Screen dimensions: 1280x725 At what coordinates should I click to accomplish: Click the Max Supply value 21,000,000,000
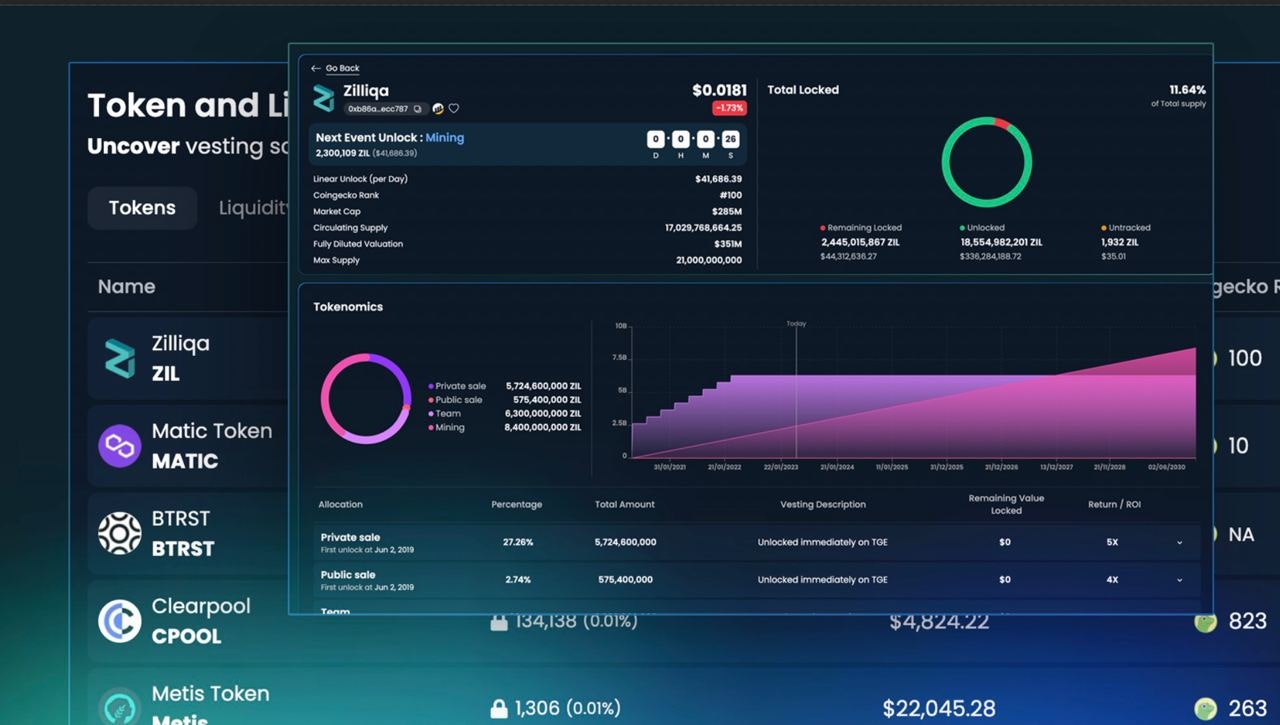click(x=709, y=261)
